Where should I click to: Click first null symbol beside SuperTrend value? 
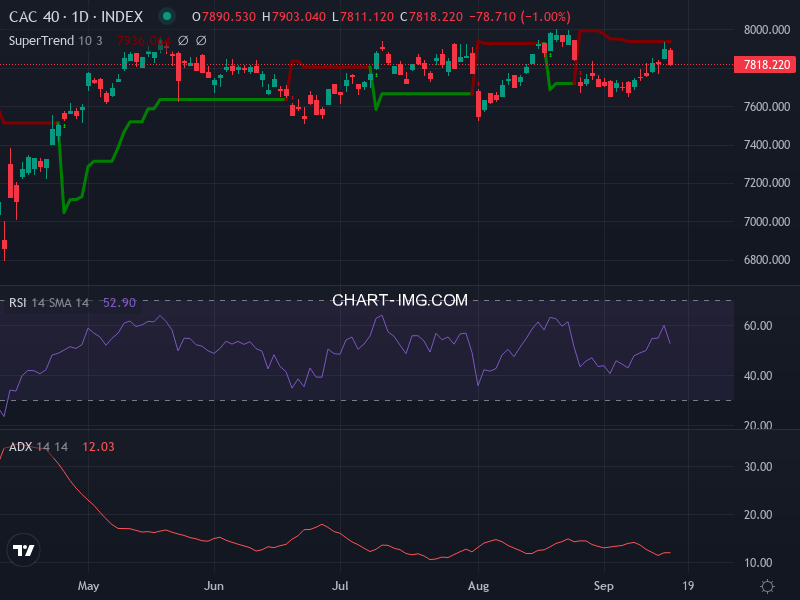[183, 40]
